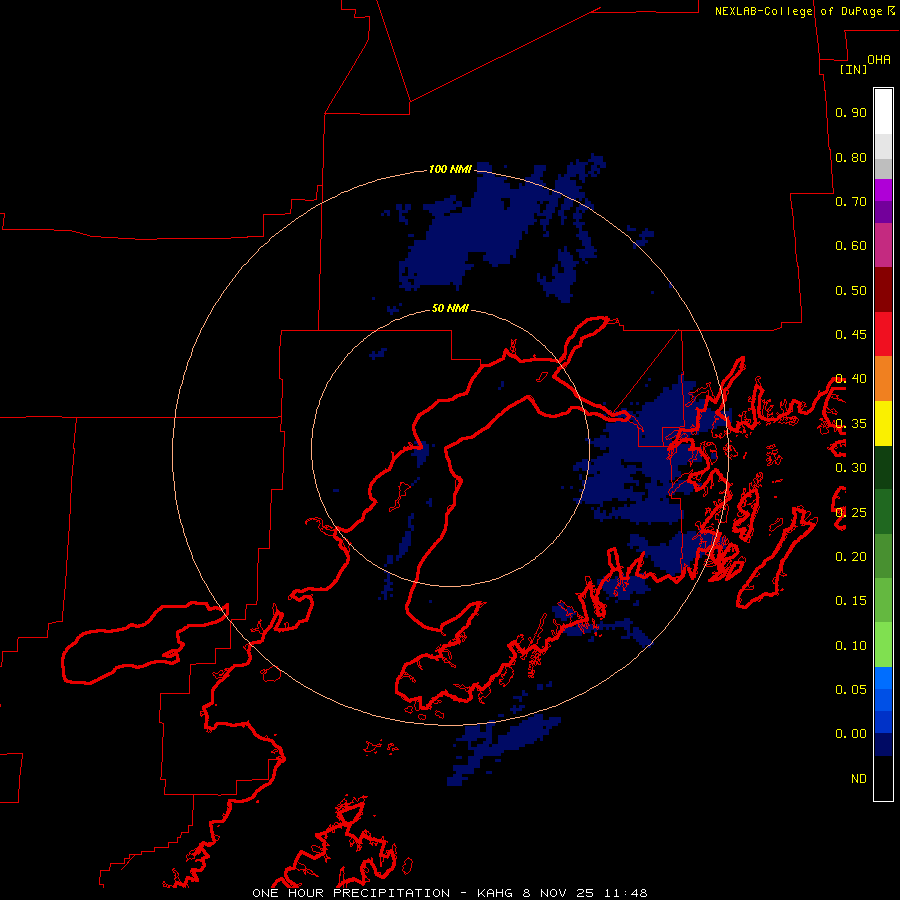Click the 50 NMI range ring label
The width and height of the screenshot is (900, 900).
450,308
